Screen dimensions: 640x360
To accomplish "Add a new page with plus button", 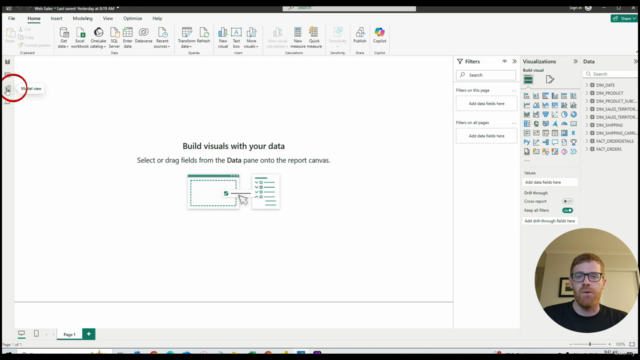I will (x=89, y=334).
